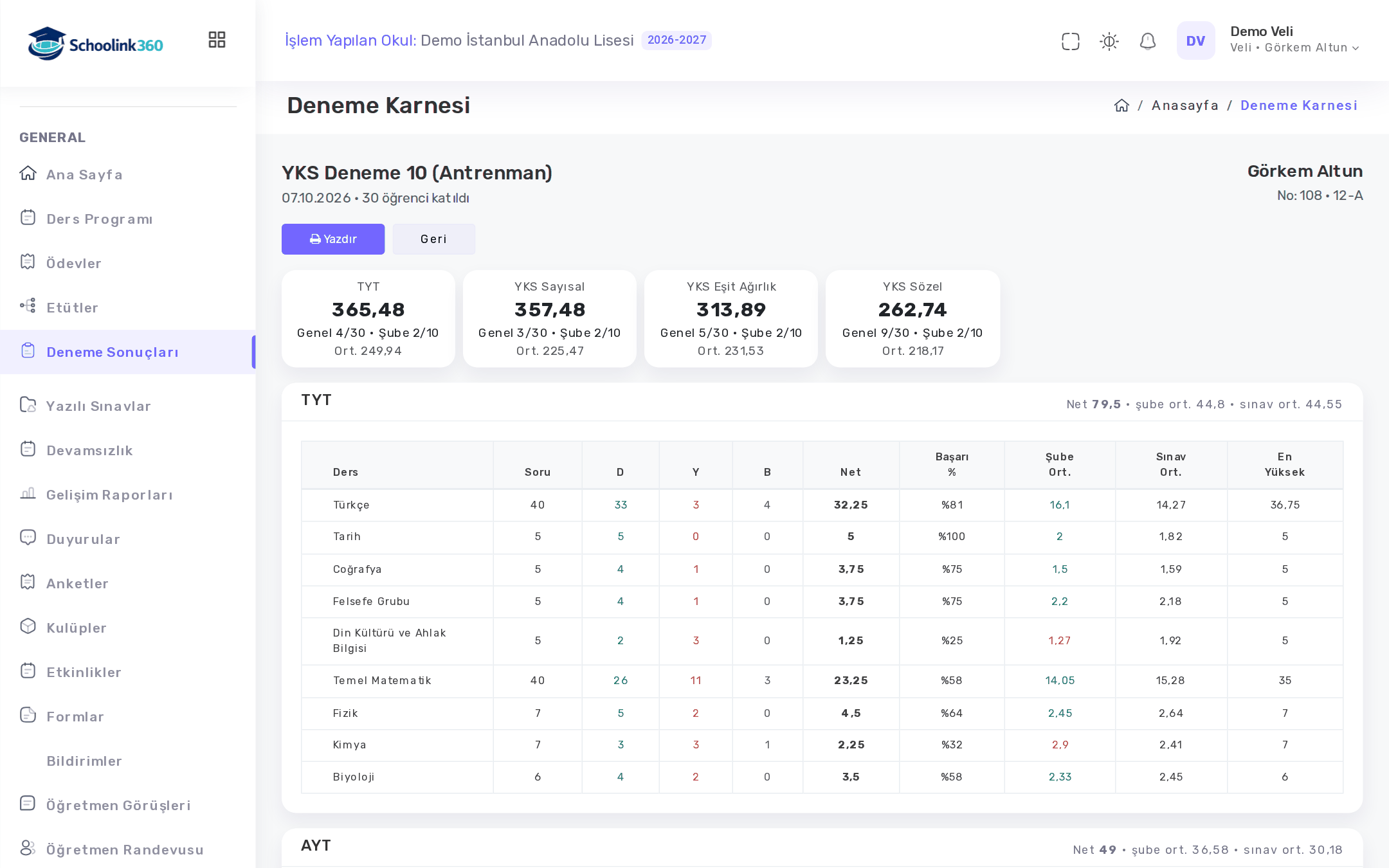The width and height of the screenshot is (1389, 868).
Task: Click the Formlar document icon
Action: click(28, 715)
